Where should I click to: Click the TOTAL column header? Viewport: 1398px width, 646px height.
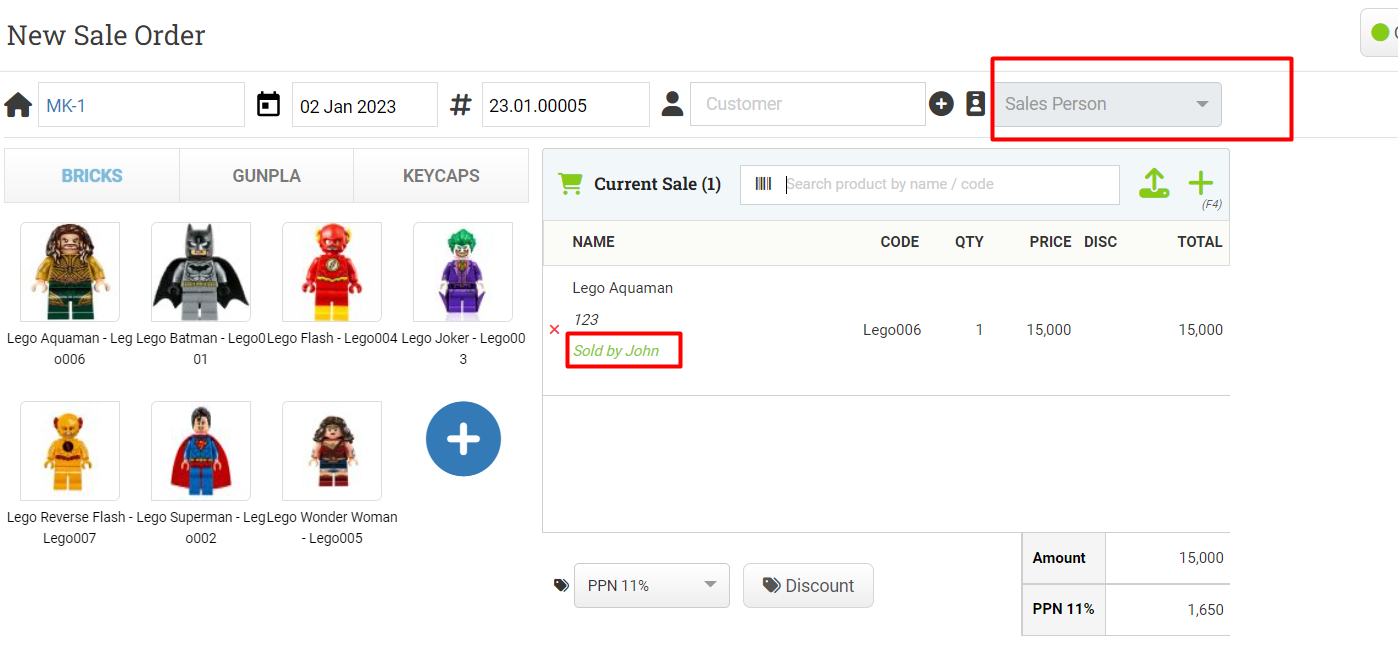point(1200,242)
